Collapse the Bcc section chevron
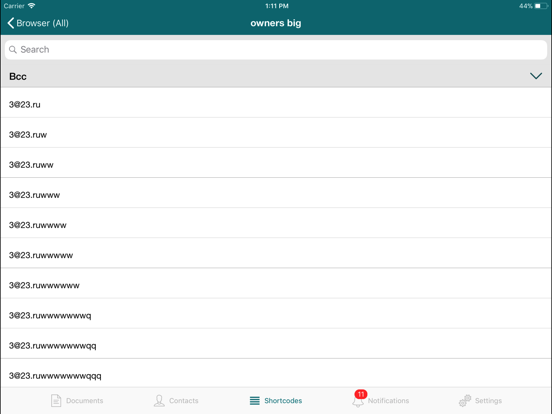This screenshot has width=552, height=414. coord(536,76)
